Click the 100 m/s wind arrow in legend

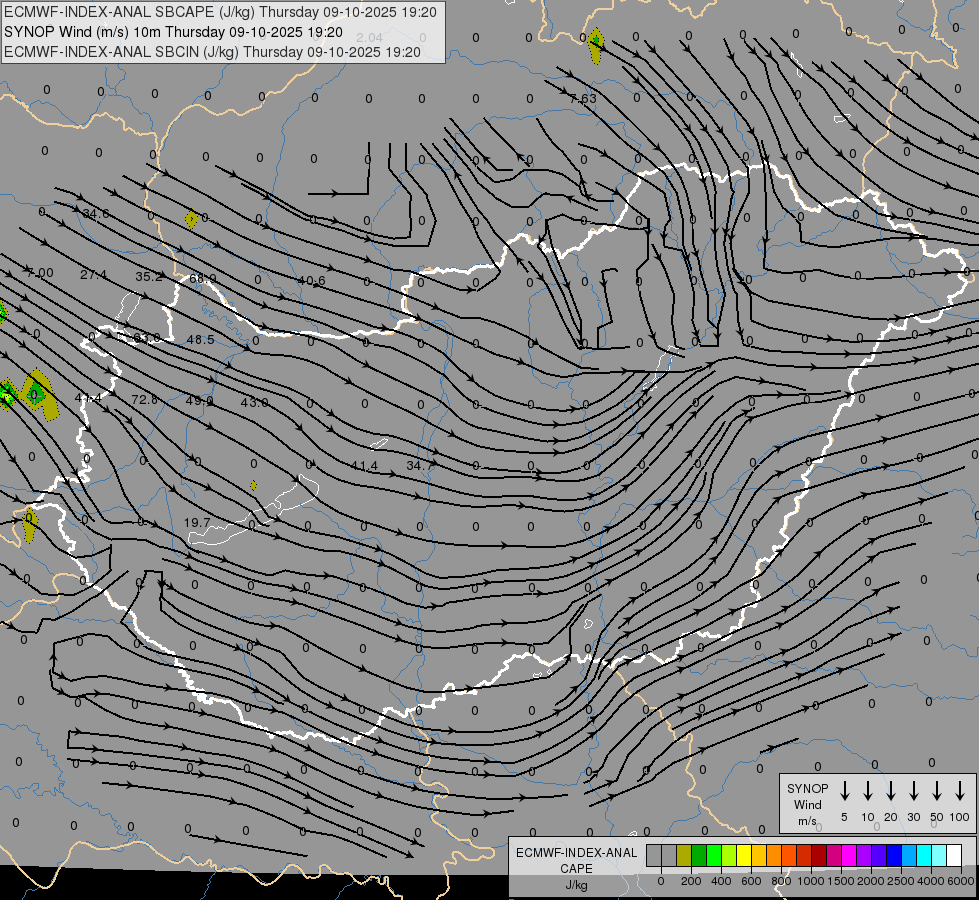point(960,791)
